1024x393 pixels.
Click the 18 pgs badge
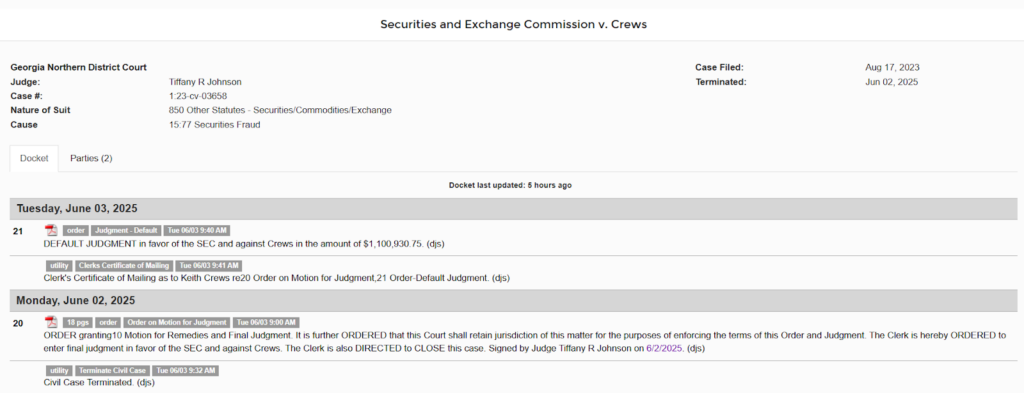[x=78, y=322]
